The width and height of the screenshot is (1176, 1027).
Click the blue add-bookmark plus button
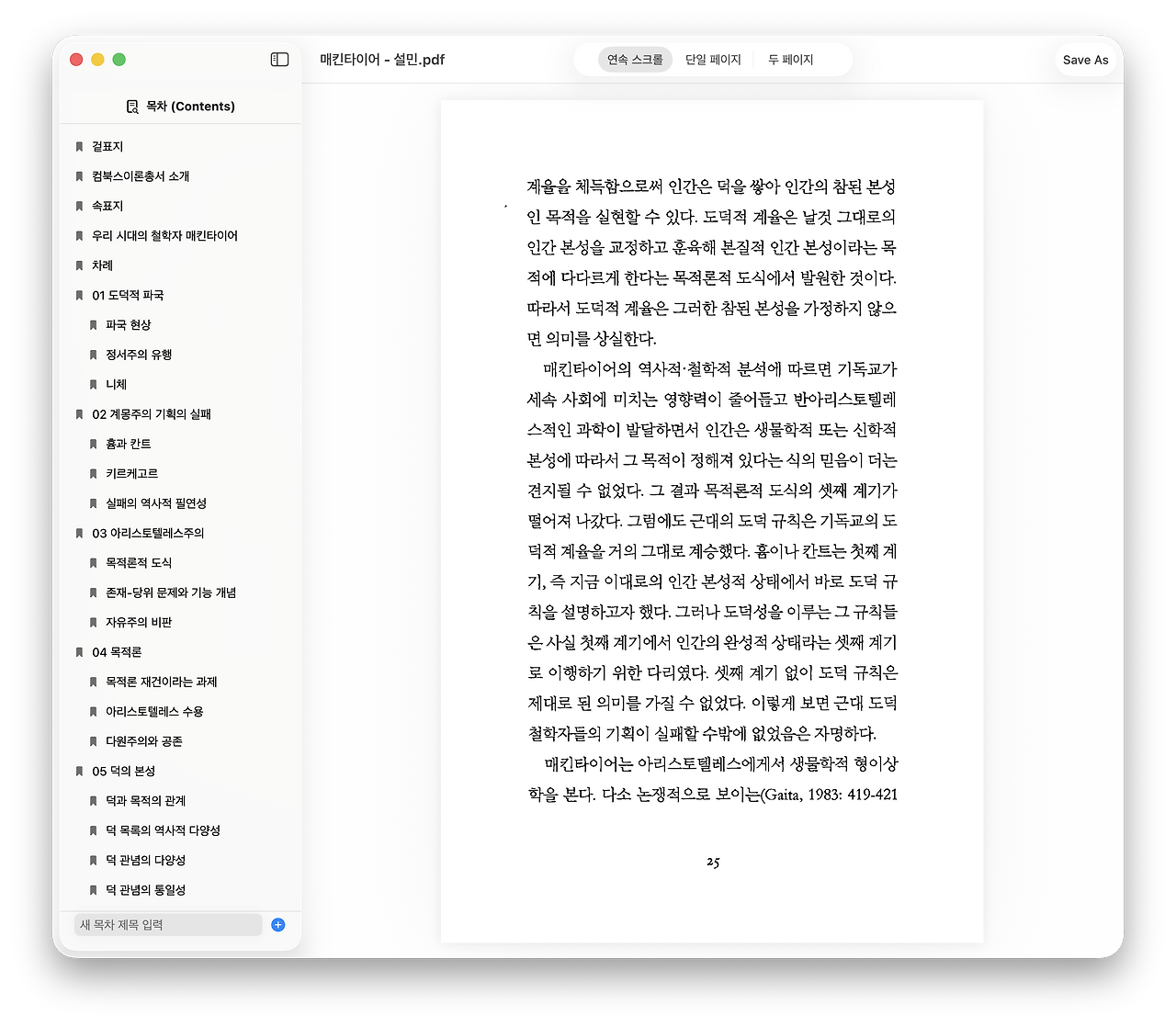pos(278,925)
